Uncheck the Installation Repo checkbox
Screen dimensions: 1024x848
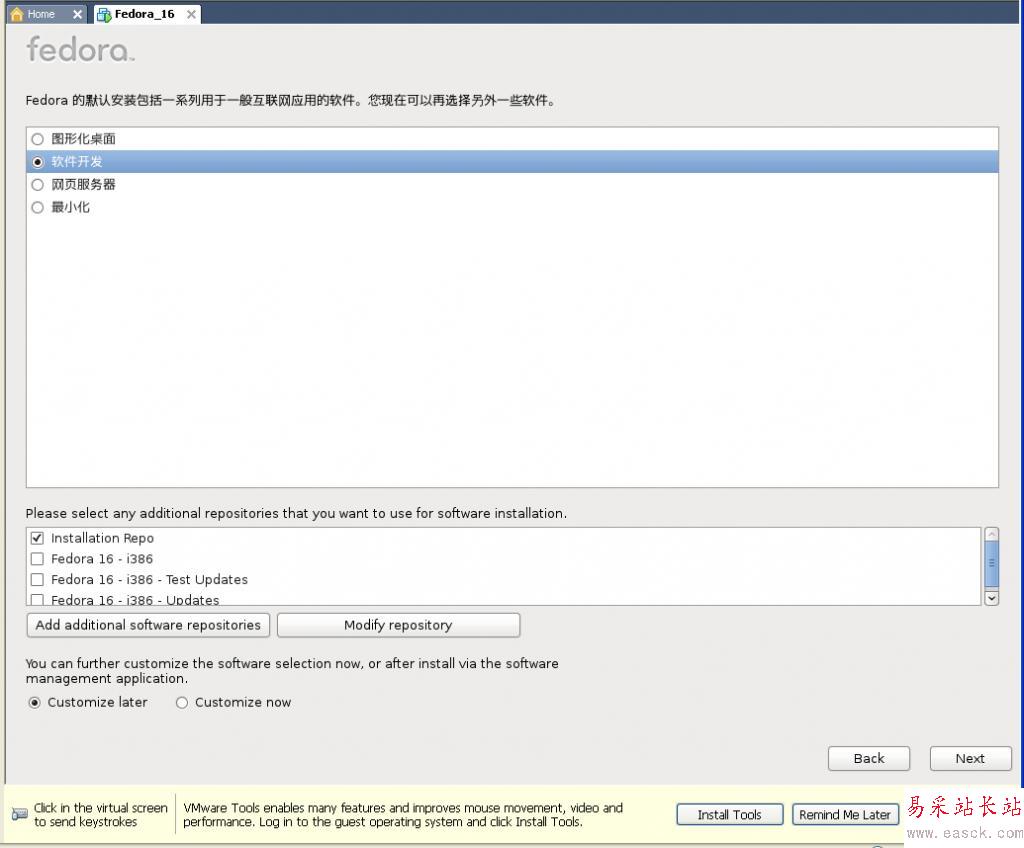click(x=37, y=538)
